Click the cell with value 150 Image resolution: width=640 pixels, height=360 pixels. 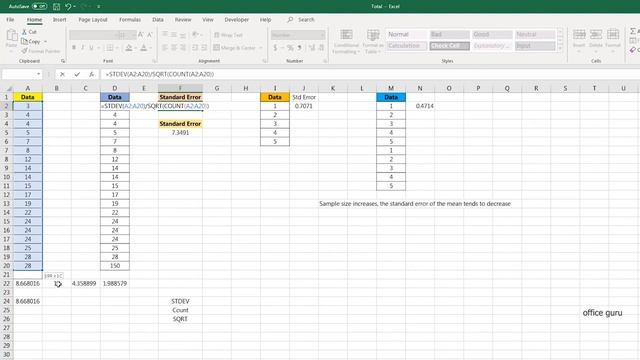pyautogui.click(x=115, y=266)
